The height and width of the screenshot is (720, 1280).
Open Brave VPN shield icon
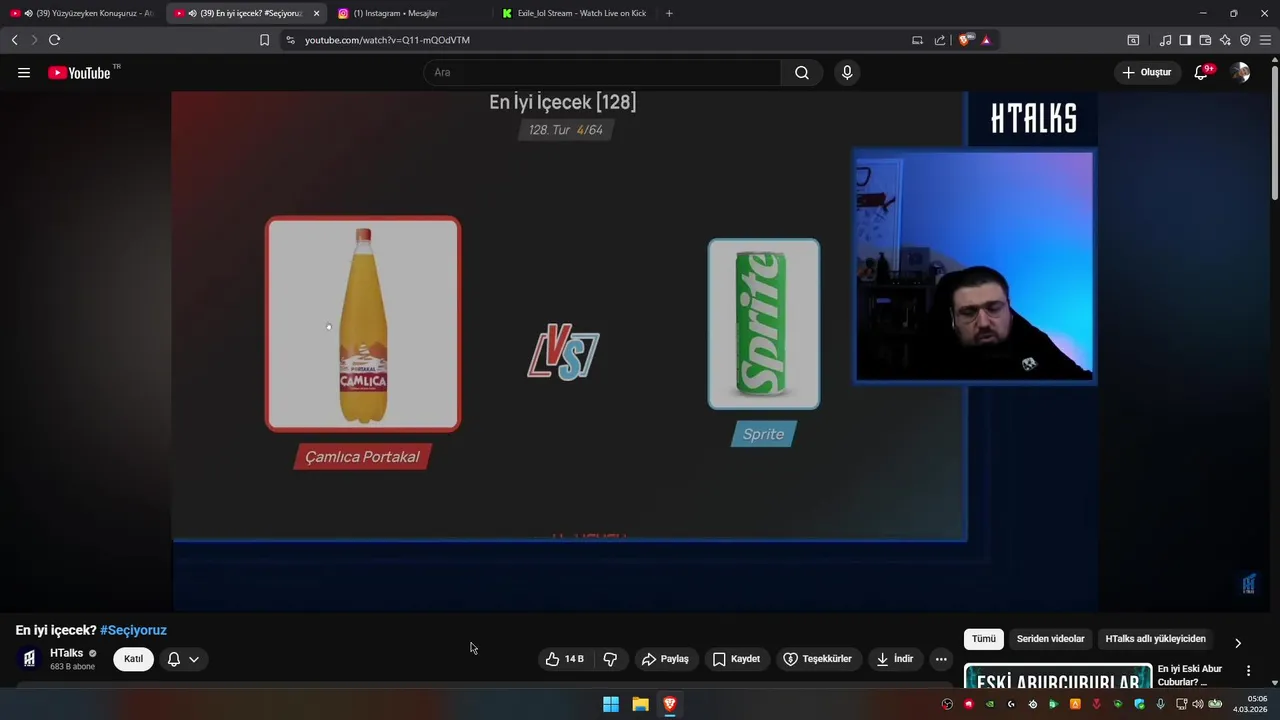[x=1245, y=40]
